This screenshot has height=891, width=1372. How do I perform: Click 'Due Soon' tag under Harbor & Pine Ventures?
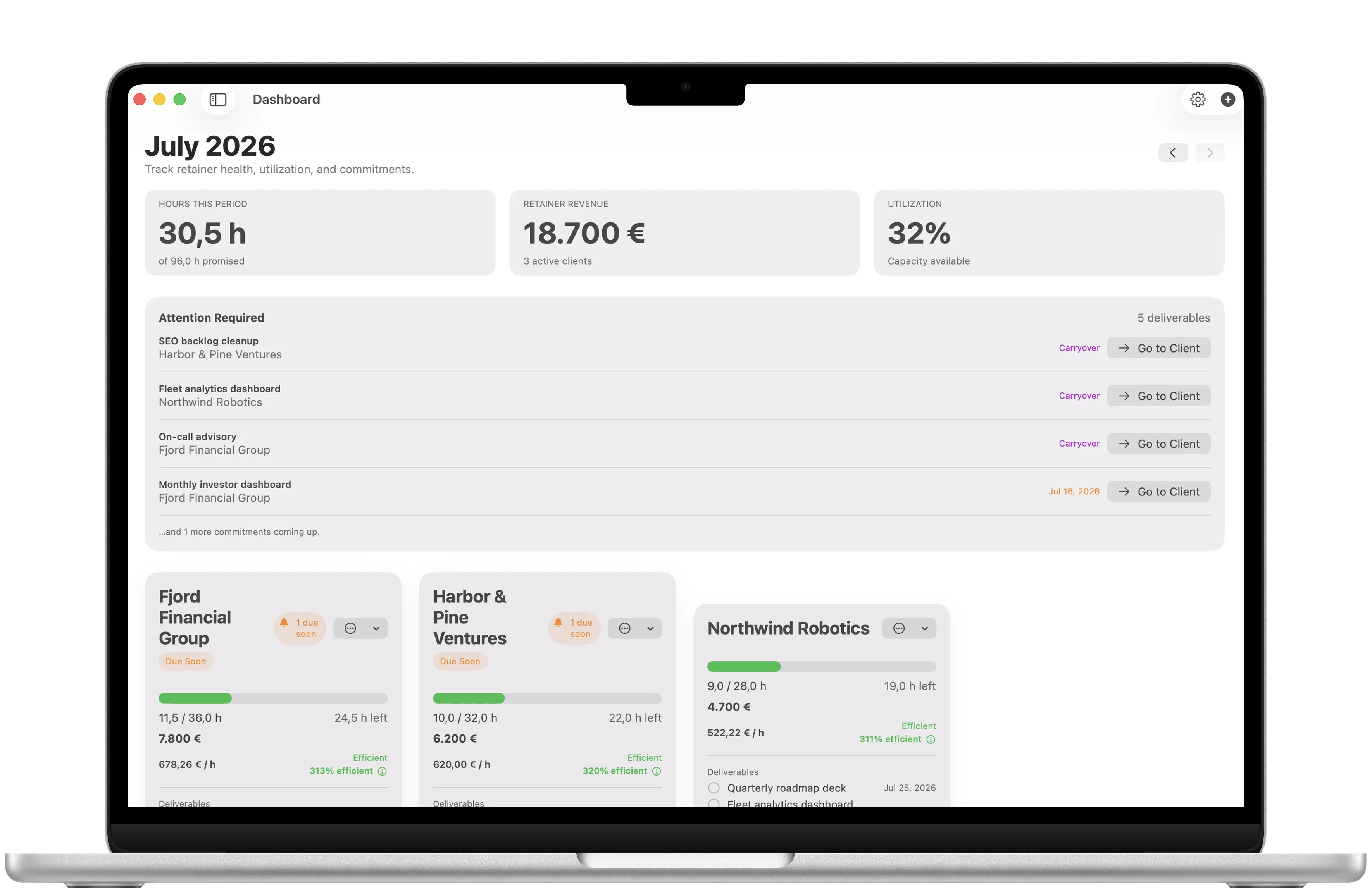460,662
